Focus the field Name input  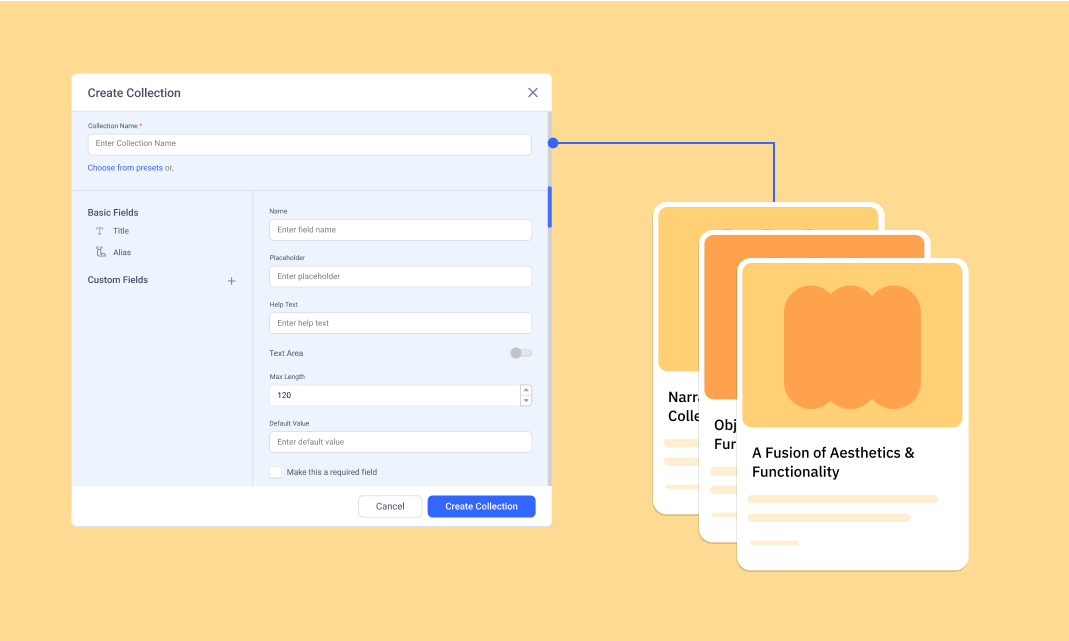pyautogui.click(x=400, y=230)
